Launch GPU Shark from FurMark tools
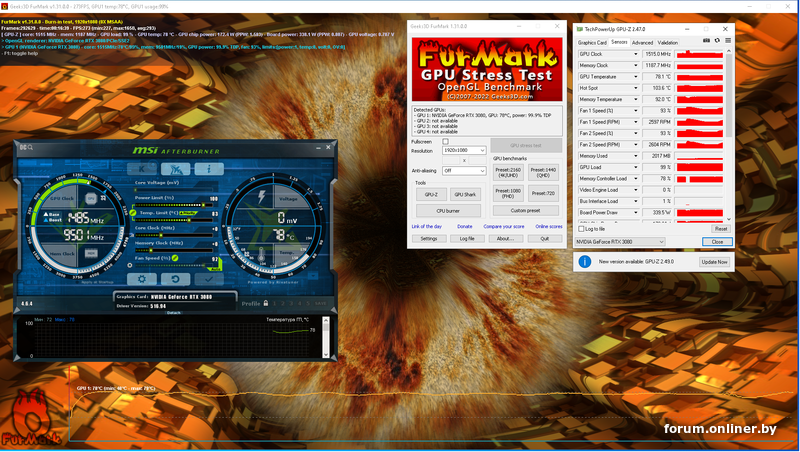The height and width of the screenshot is (452, 800). [465, 194]
